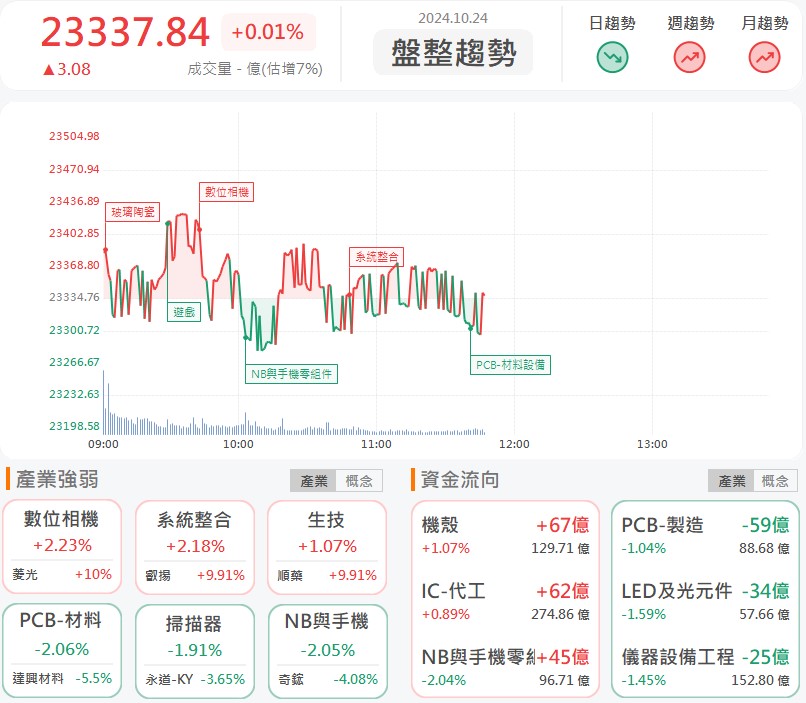Click the 274.86 億 turnover value
Screen dimensions: 806x703
click(x=560, y=614)
